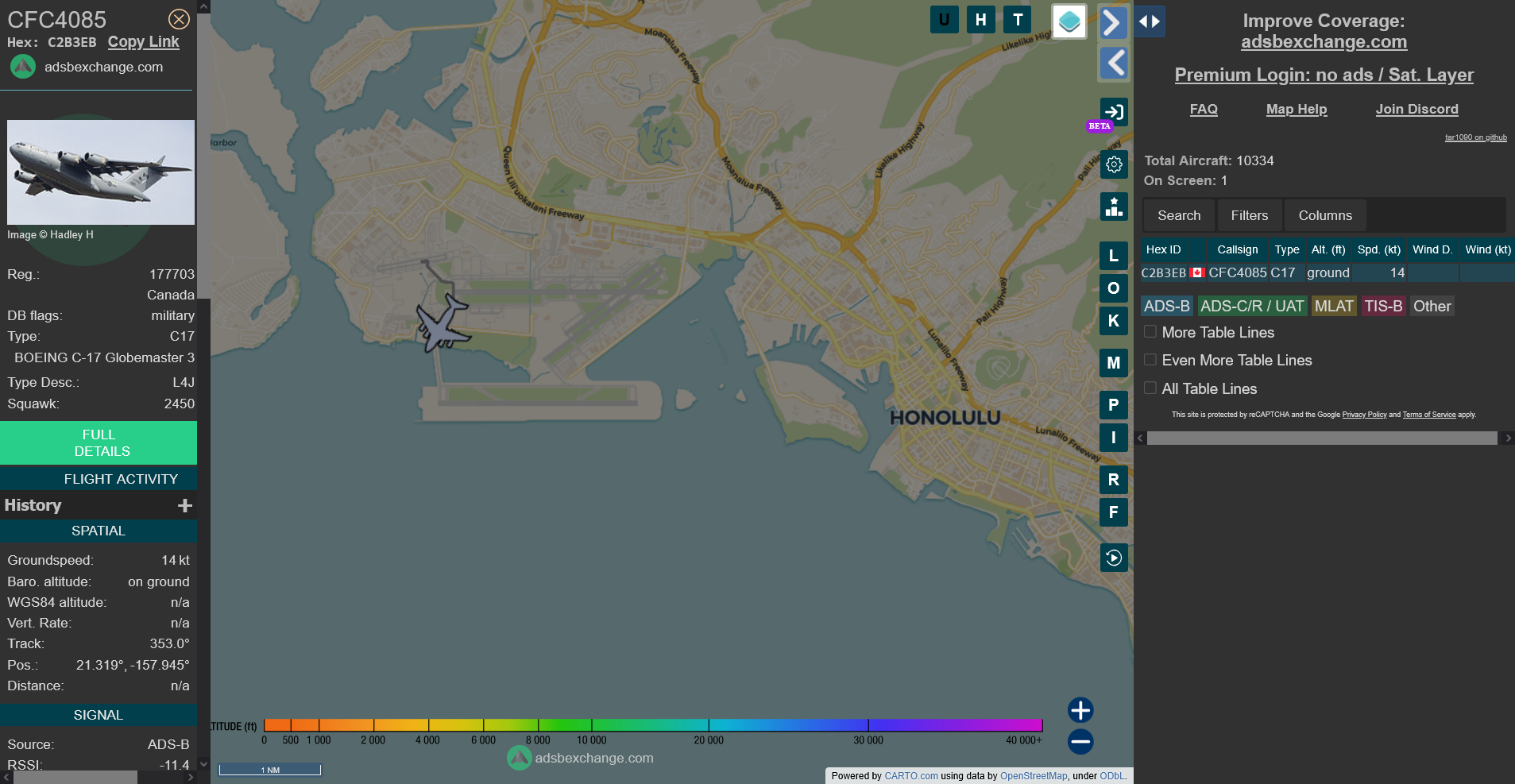The width and height of the screenshot is (1515, 784).
Task: Sort table by Type column
Action: pyautogui.click(x=1287, y=249)
